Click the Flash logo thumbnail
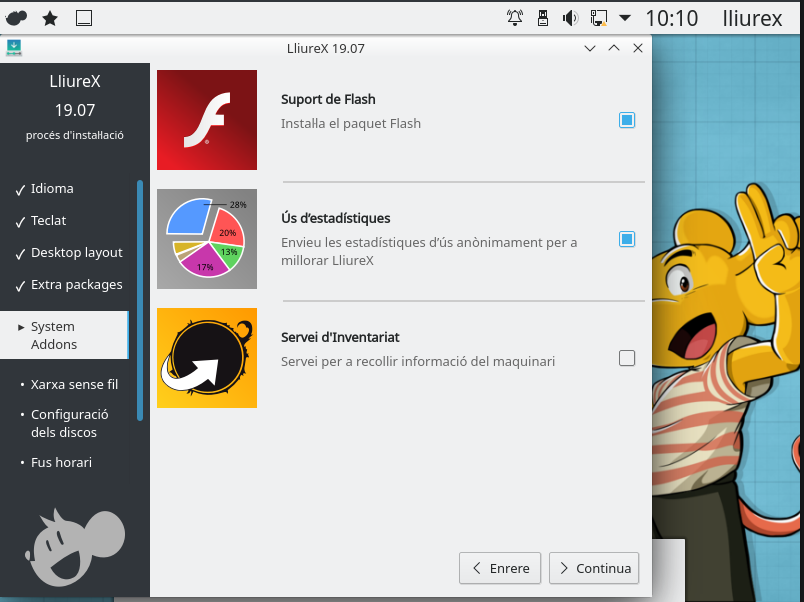Screen dimensions: 804x602 (207, 120)
